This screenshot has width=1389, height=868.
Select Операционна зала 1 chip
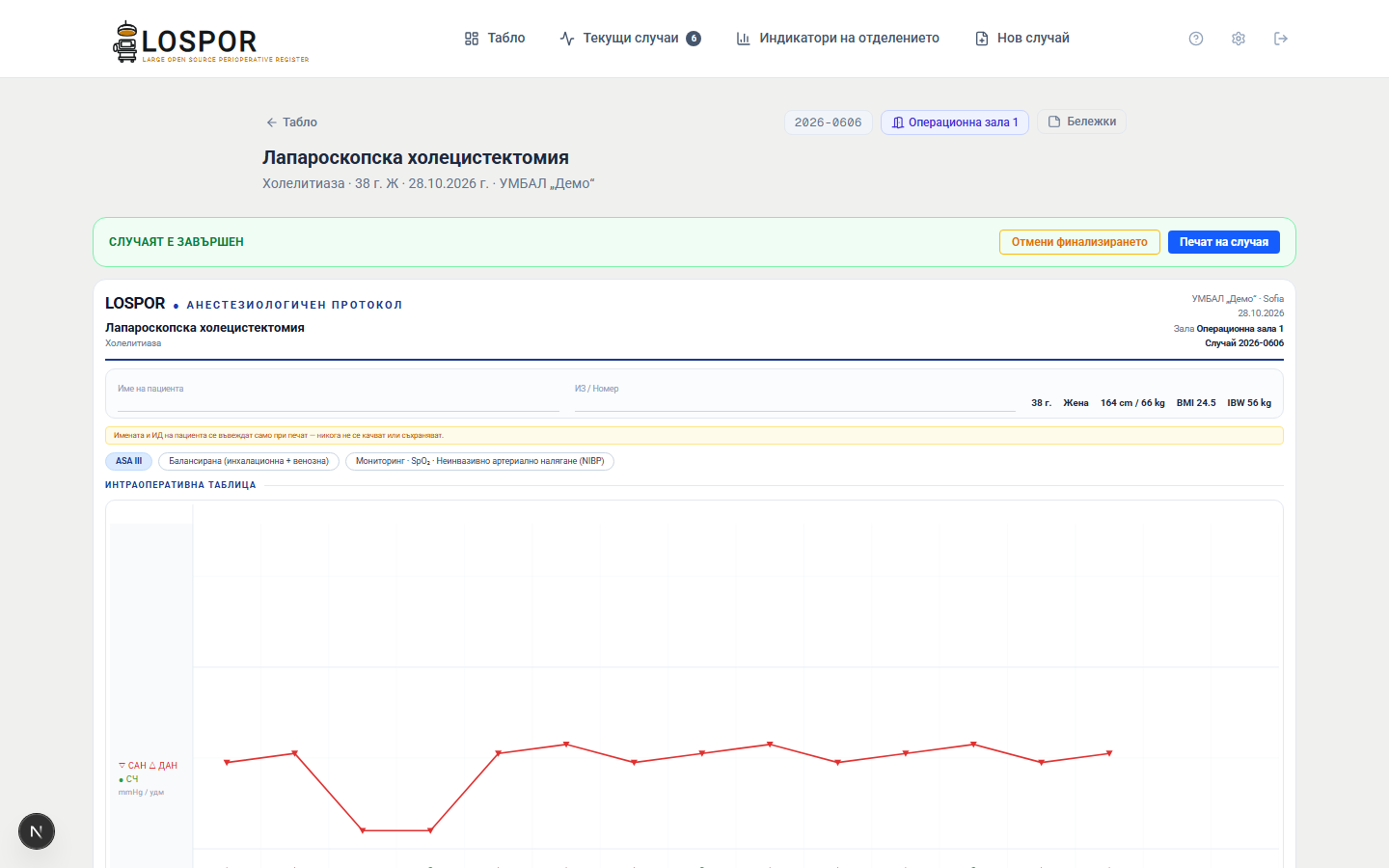click(955, 122)
